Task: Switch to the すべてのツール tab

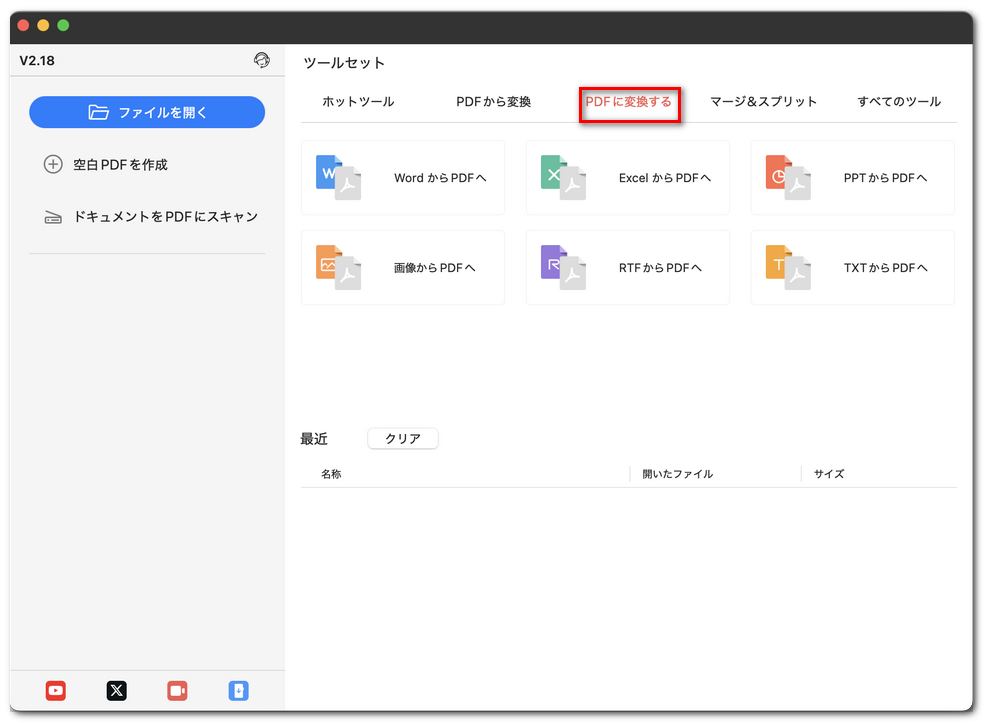Action: click(x=898, y=101)
